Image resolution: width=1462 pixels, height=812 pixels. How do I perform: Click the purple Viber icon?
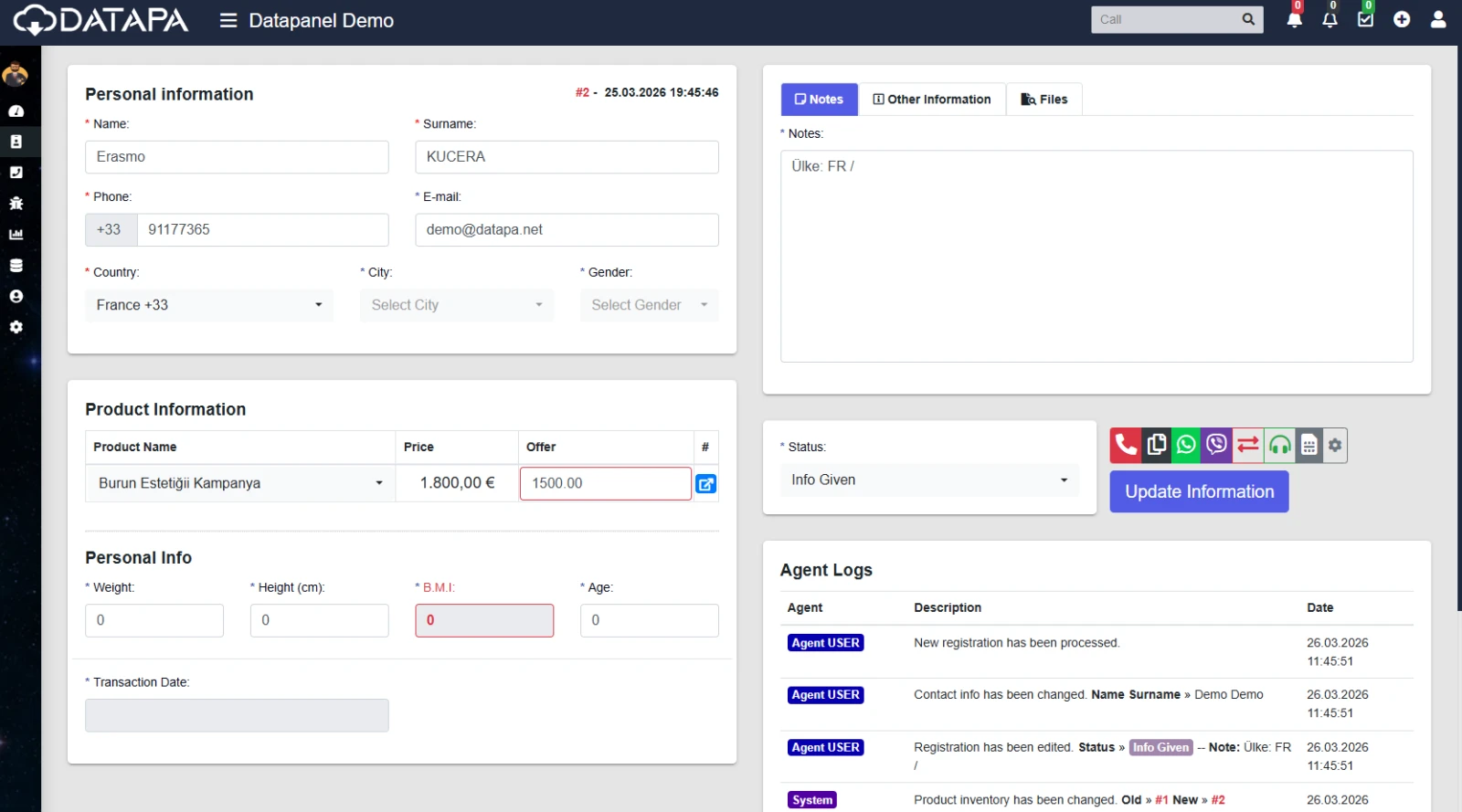1216,445
